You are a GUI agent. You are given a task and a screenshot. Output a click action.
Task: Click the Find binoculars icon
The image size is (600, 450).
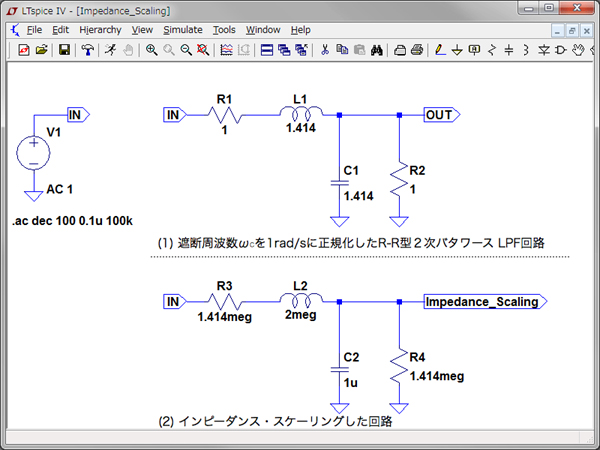pos(377,50)
